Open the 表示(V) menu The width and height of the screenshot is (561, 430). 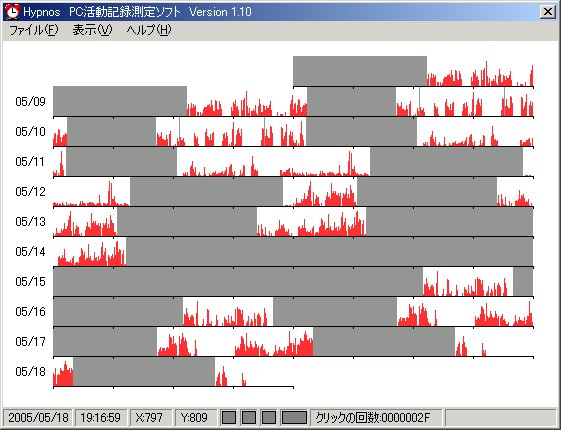click(92, 30)
